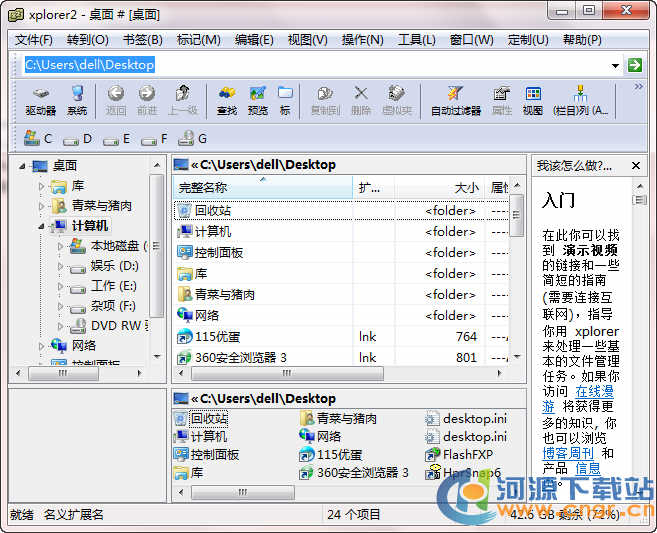The width and height of the screenshot is (657, 533).
Task: Expand the 库 tree node
Action: 41,185
